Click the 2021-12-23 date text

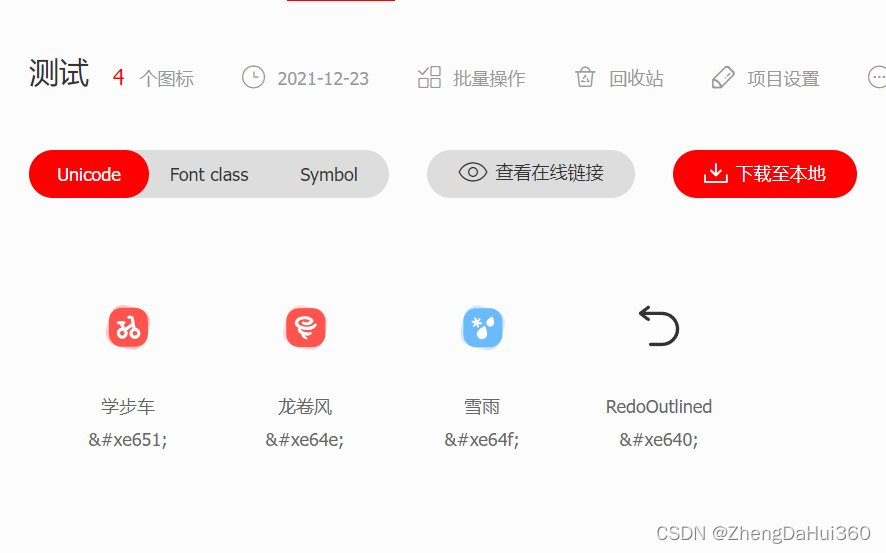[x=323, y=79]
